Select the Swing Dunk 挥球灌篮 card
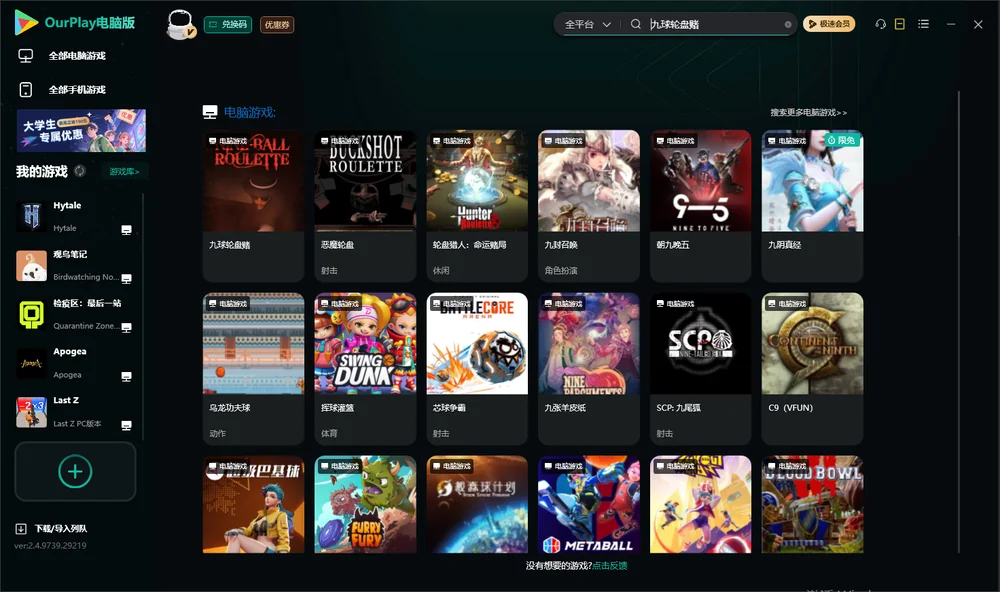This screenshot has height=592, width=1000. (365, 369)
